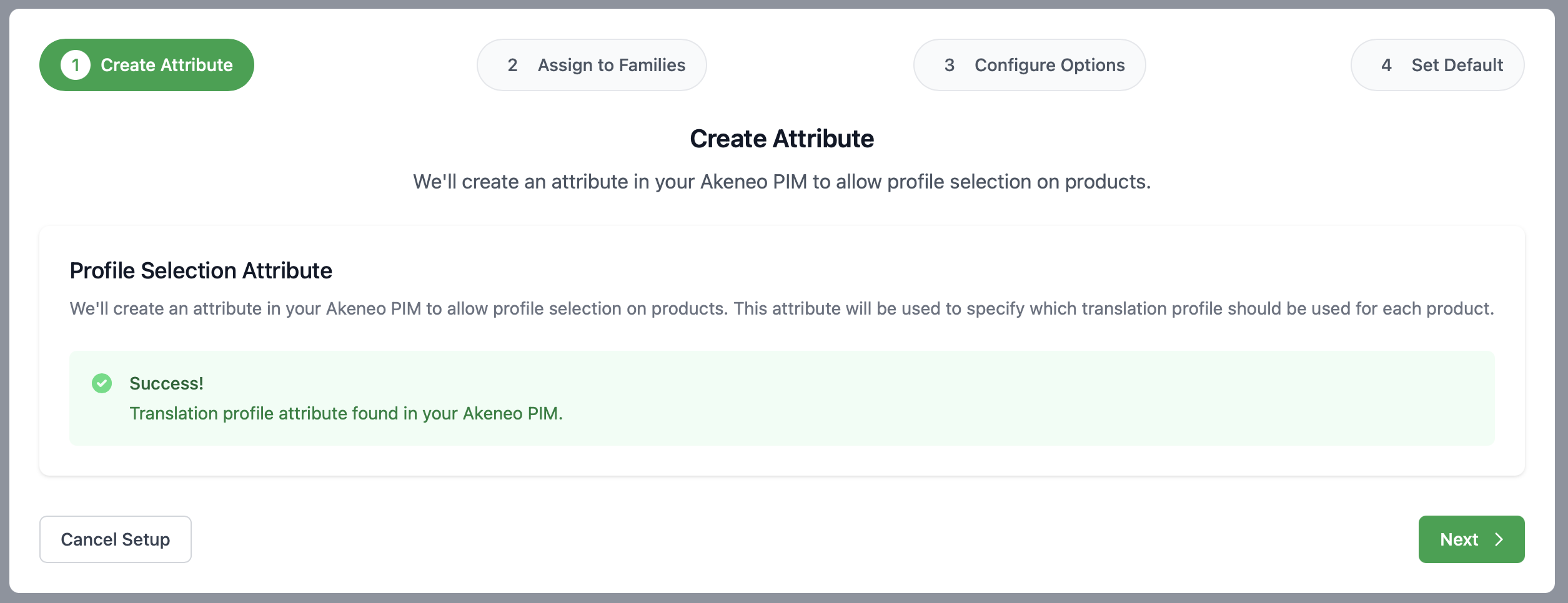The image size is (1568, 603).
Task: Click the subtitle below Create Attribute heading
Action: 782,182
